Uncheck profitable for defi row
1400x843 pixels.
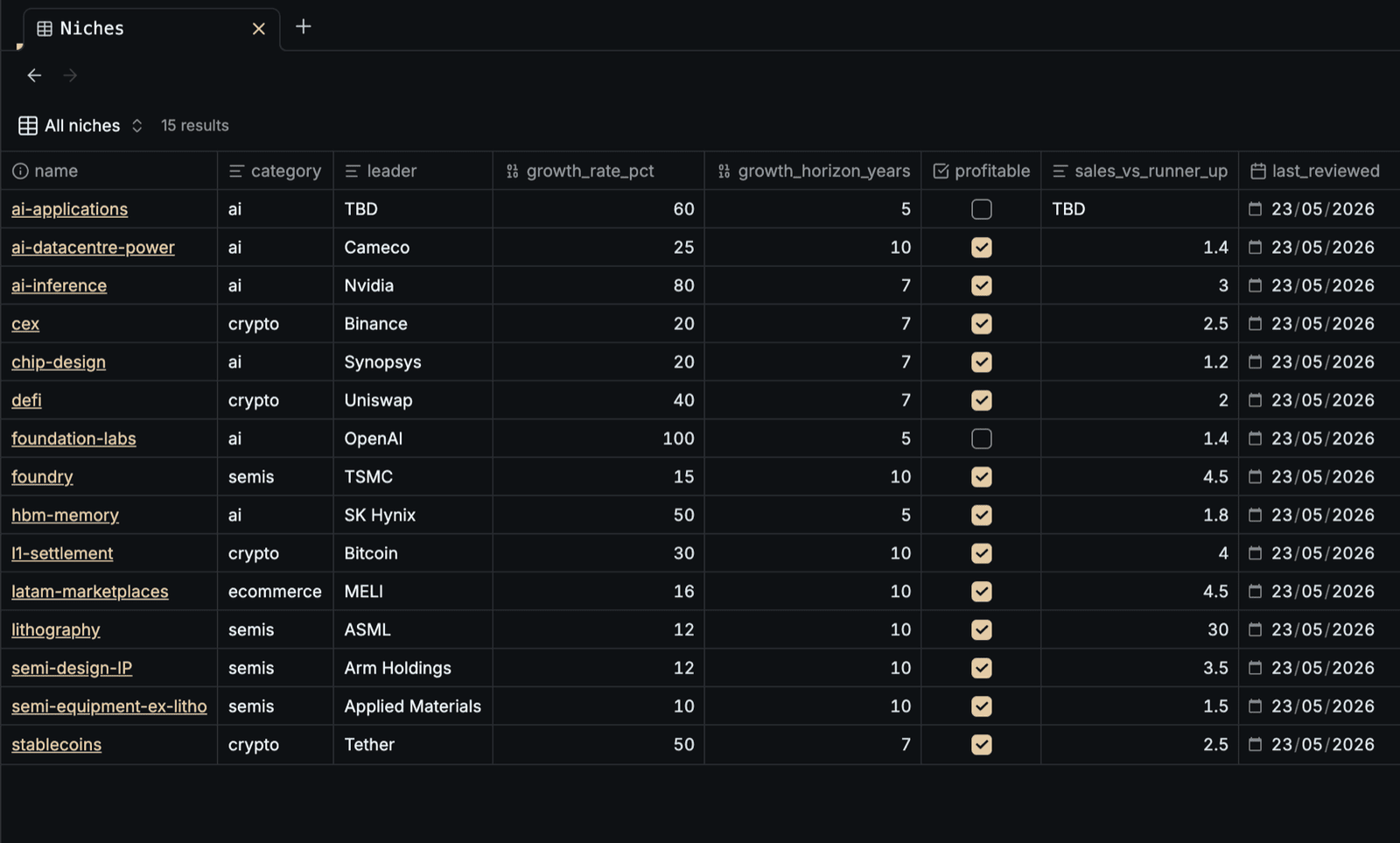tap(982, 400)
